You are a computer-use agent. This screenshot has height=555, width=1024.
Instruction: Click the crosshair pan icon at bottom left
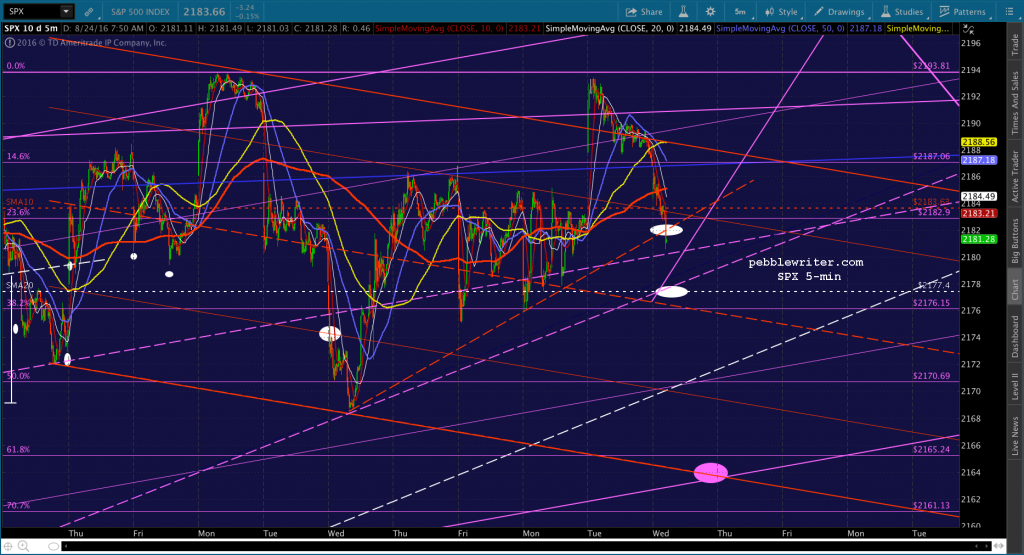coord(8,546)
